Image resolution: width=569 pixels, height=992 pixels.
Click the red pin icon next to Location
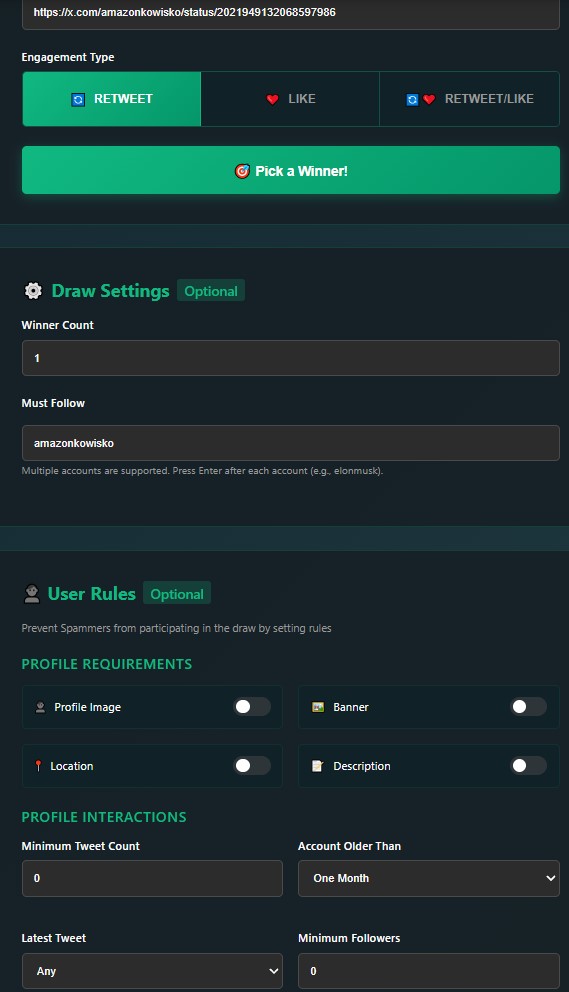pos(38,766)
